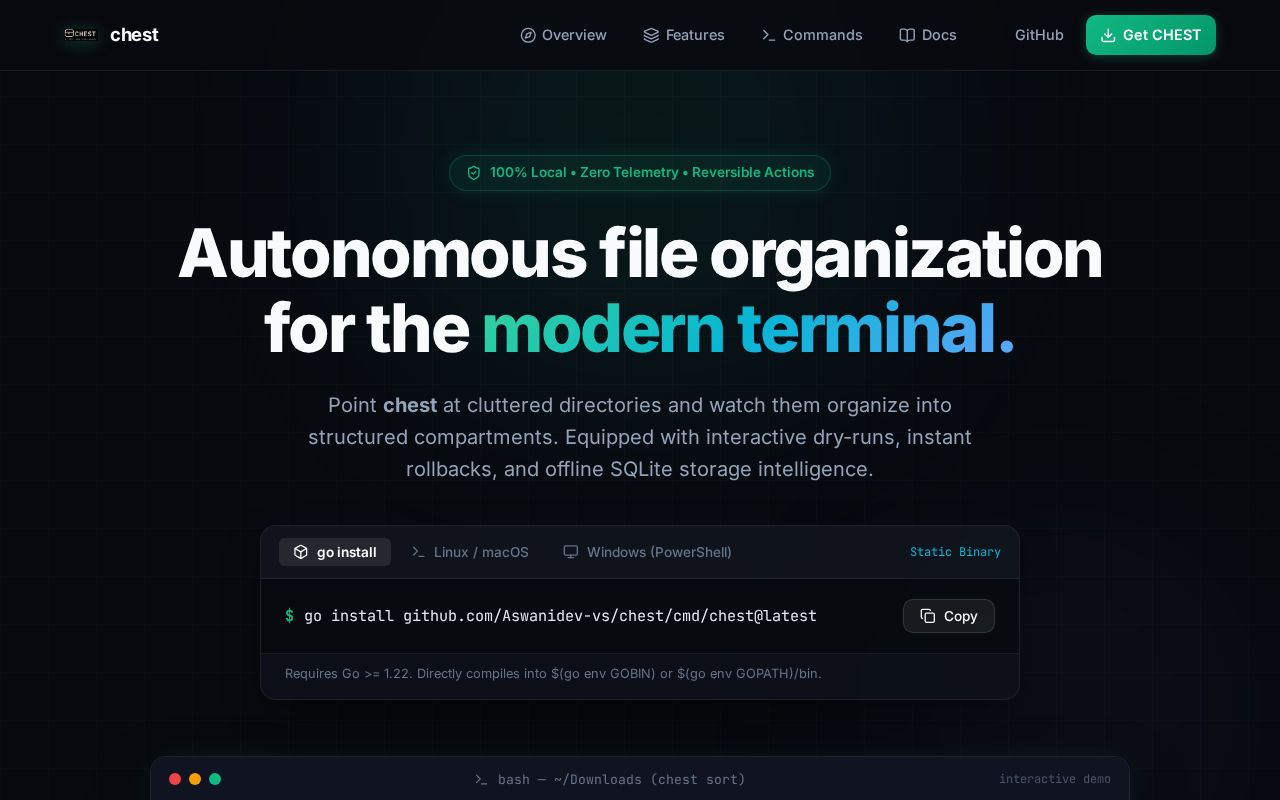1280x800 pixels.
Task: Switch to the Linux / macOS tab
Action: [470, 552]
